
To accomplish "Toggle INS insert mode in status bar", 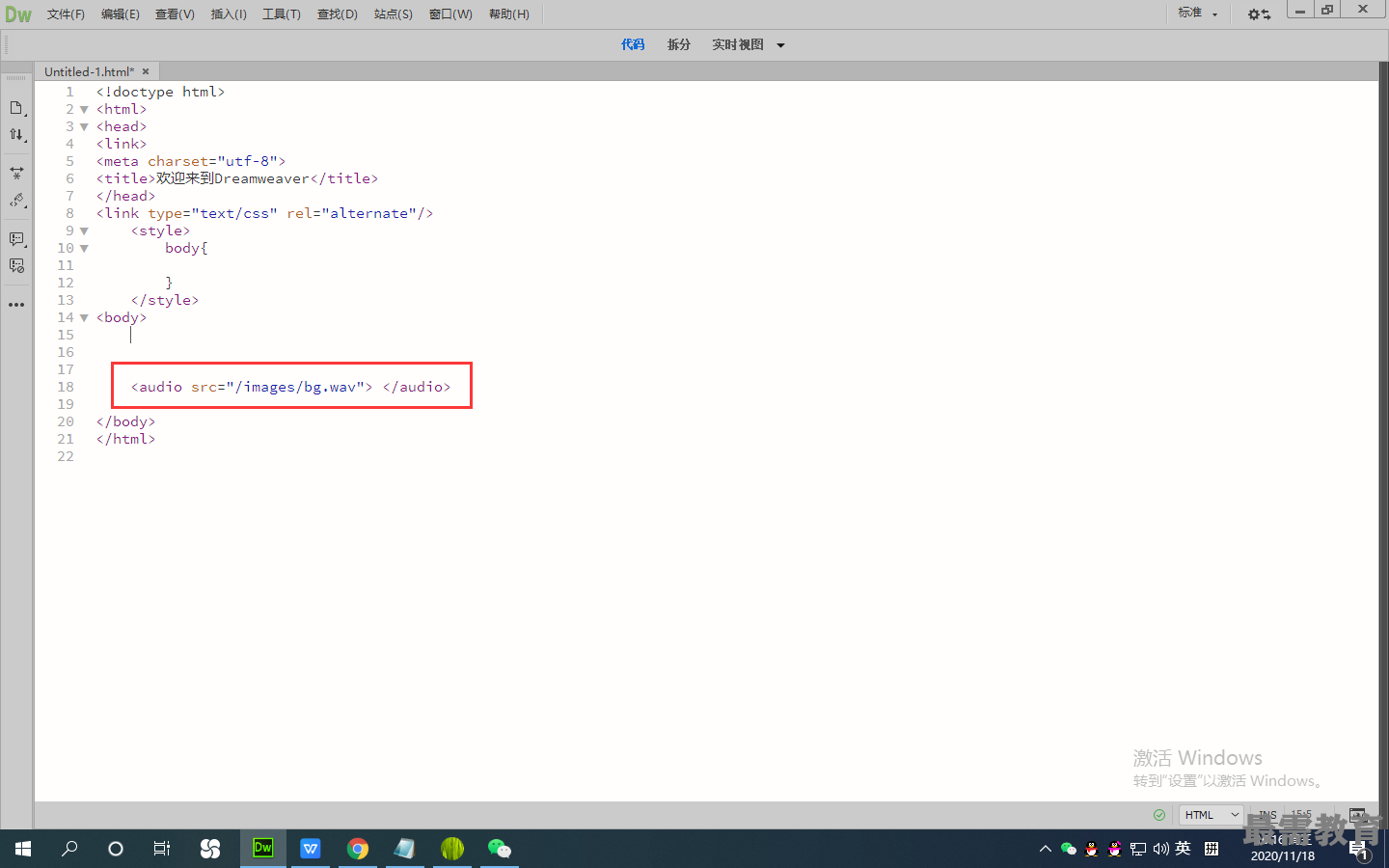I will (x=1267, y=815).
